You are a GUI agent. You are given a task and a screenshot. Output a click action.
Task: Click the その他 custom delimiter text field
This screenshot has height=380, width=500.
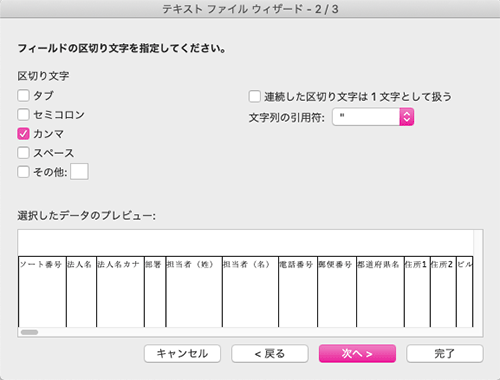(x=79, y=171)
